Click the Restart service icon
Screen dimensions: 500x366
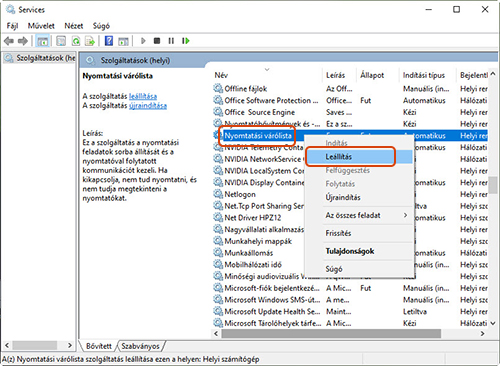[186, 41]
